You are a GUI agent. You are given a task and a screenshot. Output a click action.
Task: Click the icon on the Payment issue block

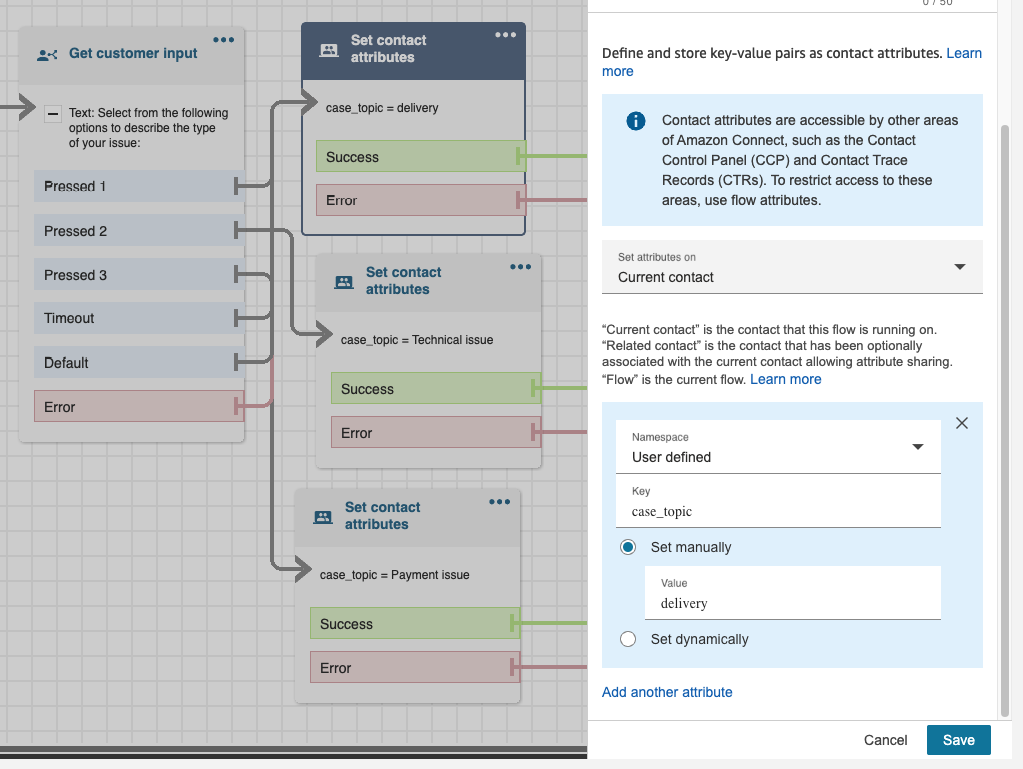(x=323, y=517)
